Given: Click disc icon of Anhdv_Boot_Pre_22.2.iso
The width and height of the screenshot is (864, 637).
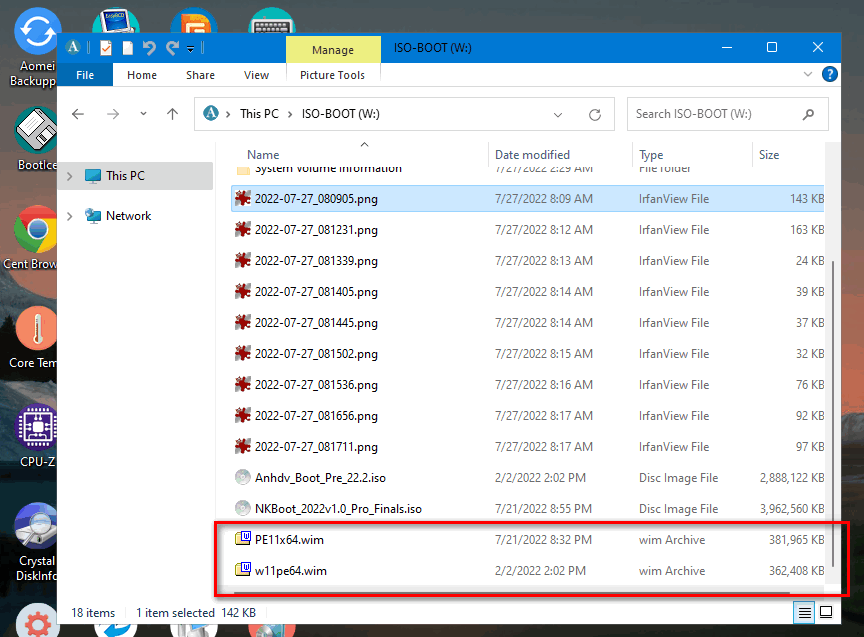Looking at the screenshot, I should 242,477.
